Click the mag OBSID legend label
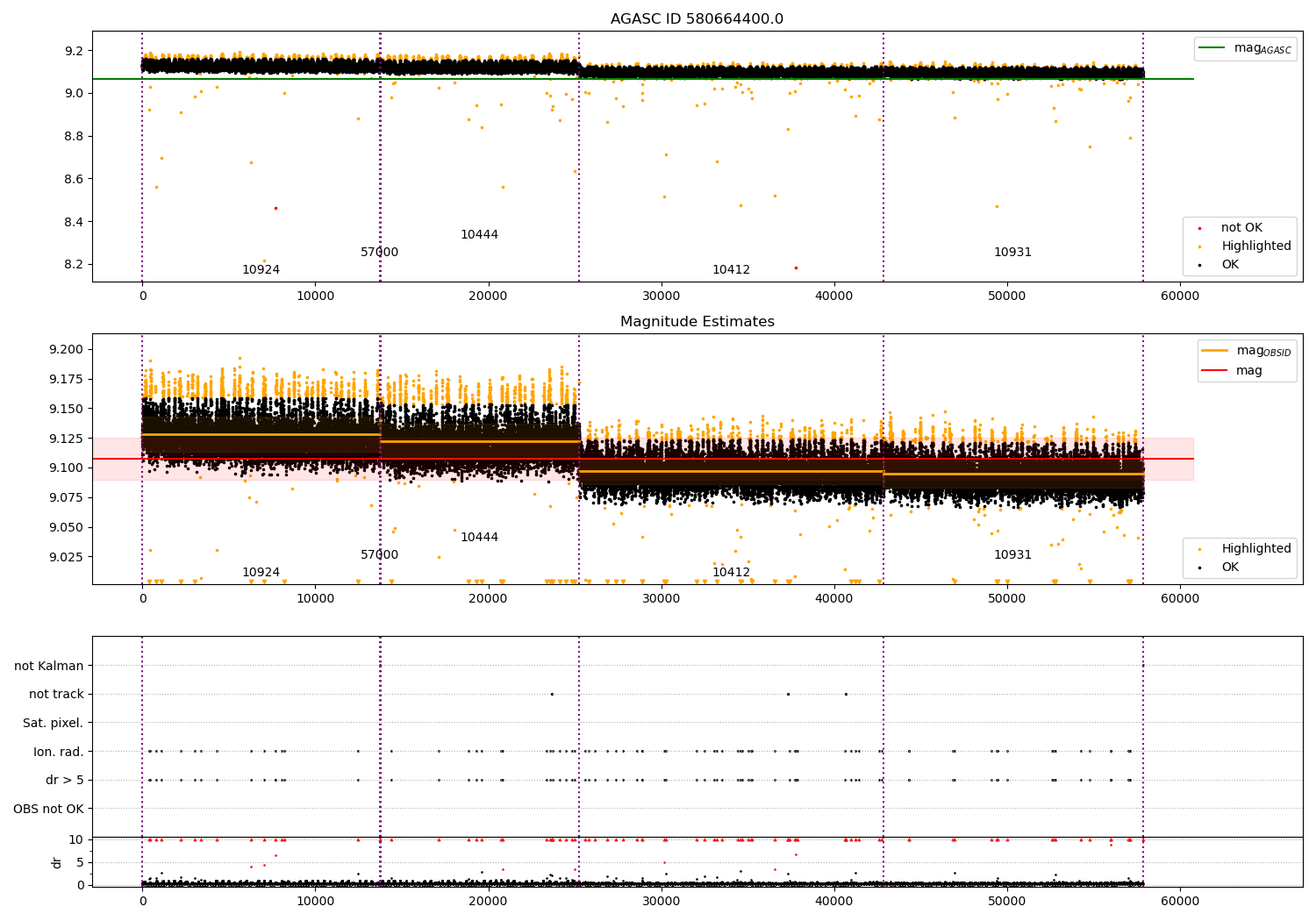The height and width of the screenshot is (921, 1316). pyautogui.click(x=1263, y=351)
